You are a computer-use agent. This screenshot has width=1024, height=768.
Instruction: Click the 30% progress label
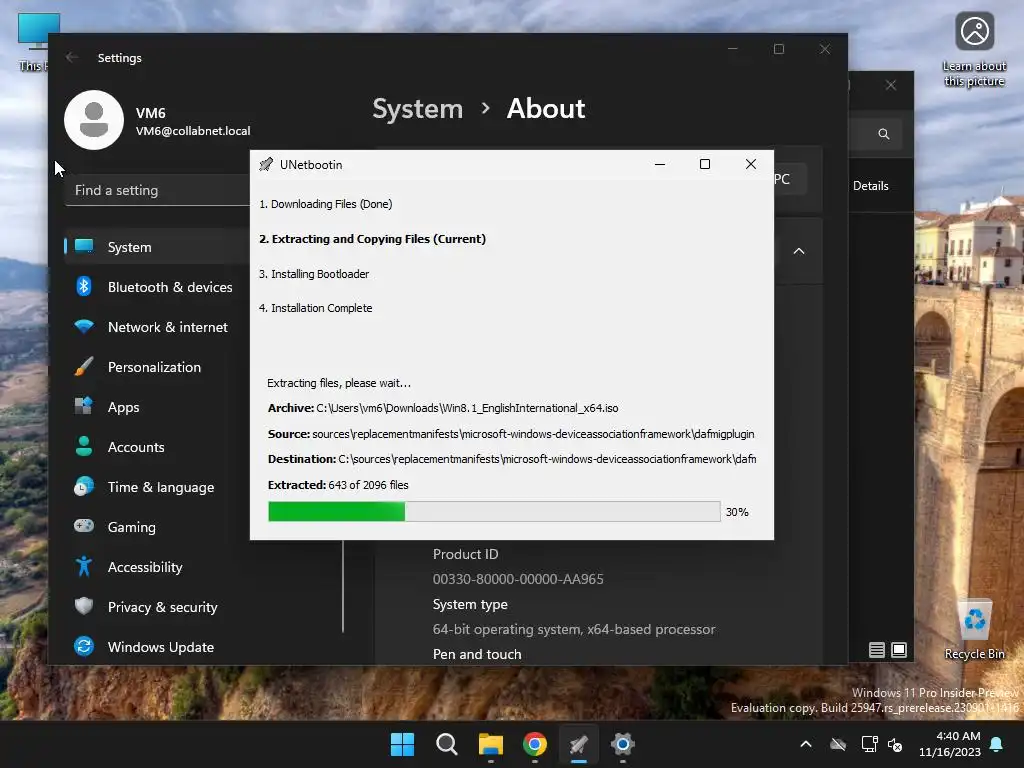(737, 512)
